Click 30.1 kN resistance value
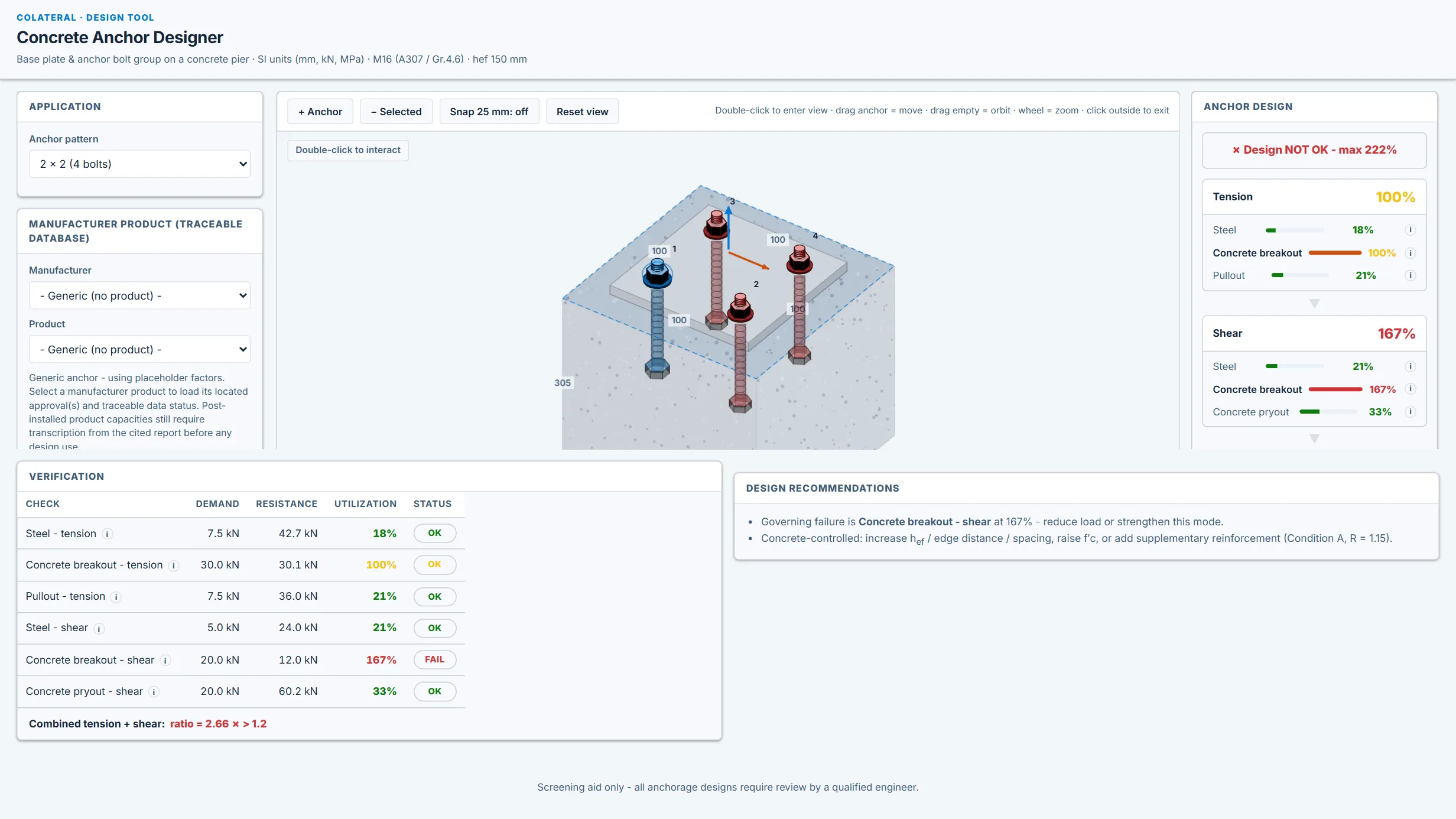 click(298, 565)
